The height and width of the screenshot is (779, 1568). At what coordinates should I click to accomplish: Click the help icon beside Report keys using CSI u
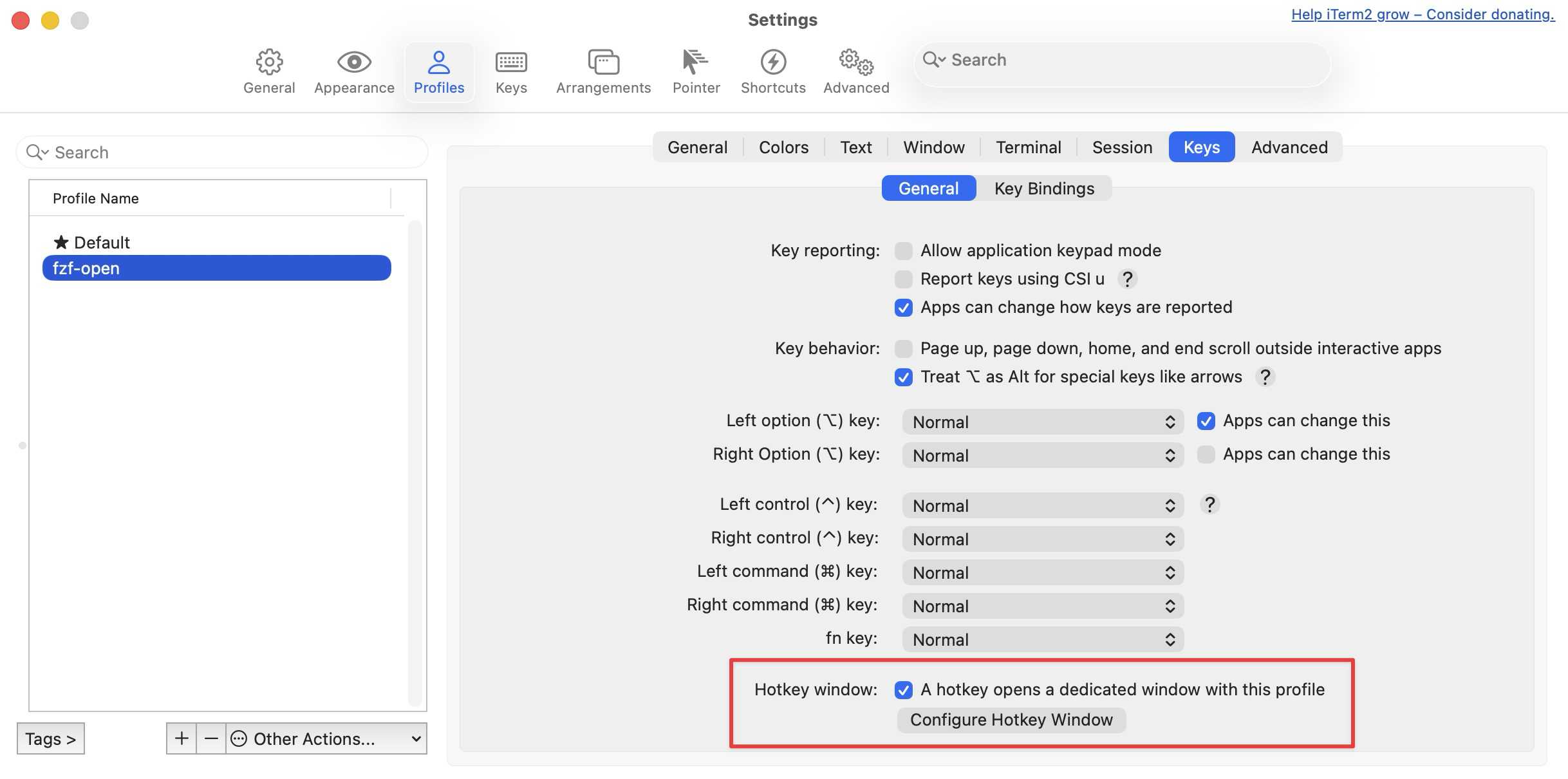[1127, 279]
